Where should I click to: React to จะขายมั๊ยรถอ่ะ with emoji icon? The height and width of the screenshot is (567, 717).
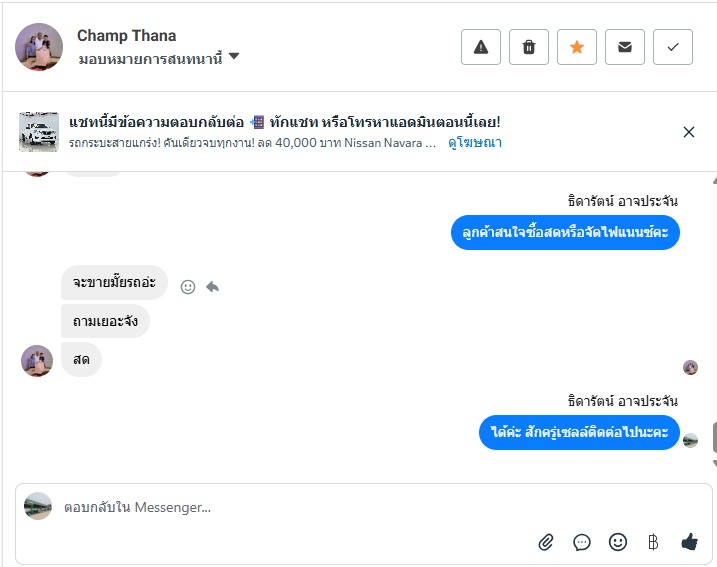click(188, 287)
